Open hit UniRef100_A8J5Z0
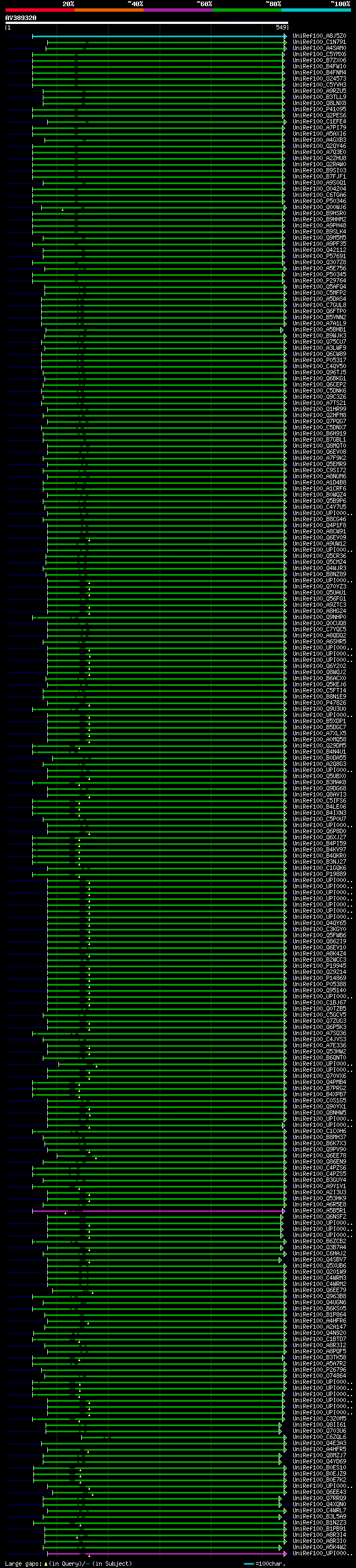Viewport: 356px width, 1568px height. pos(319,36)
